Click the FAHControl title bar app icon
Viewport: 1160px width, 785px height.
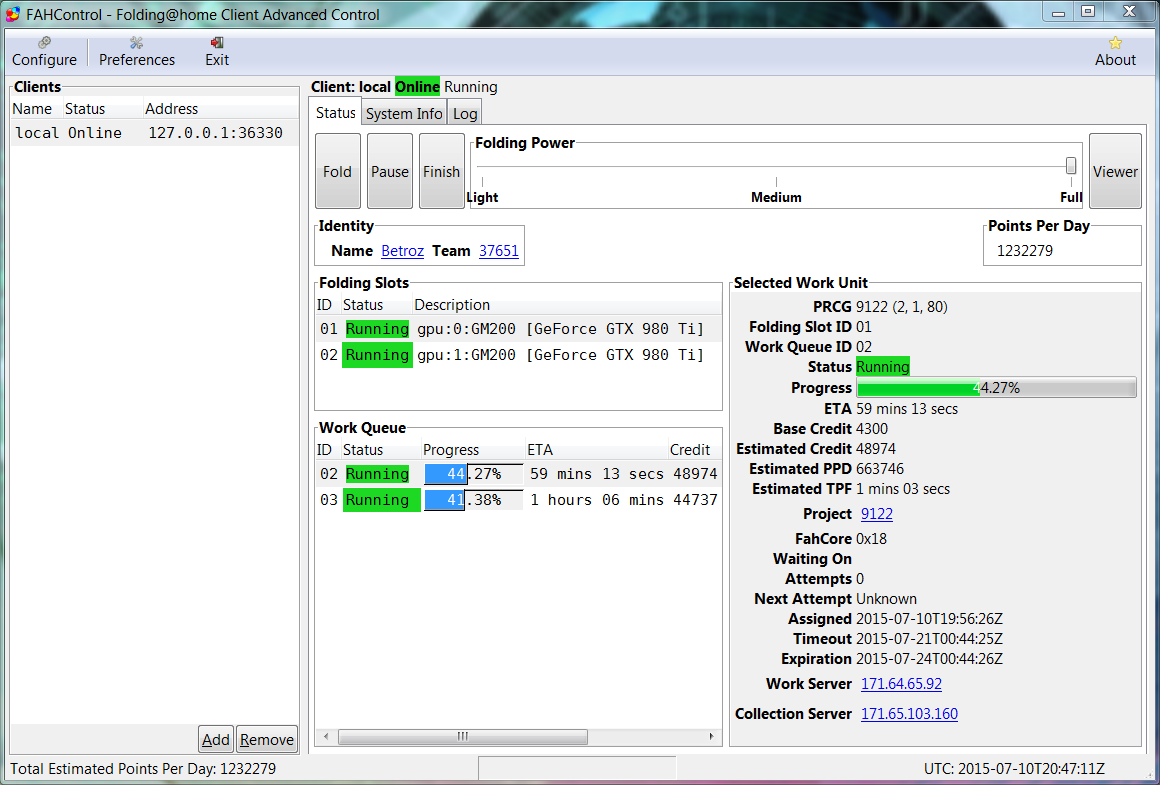13,14
